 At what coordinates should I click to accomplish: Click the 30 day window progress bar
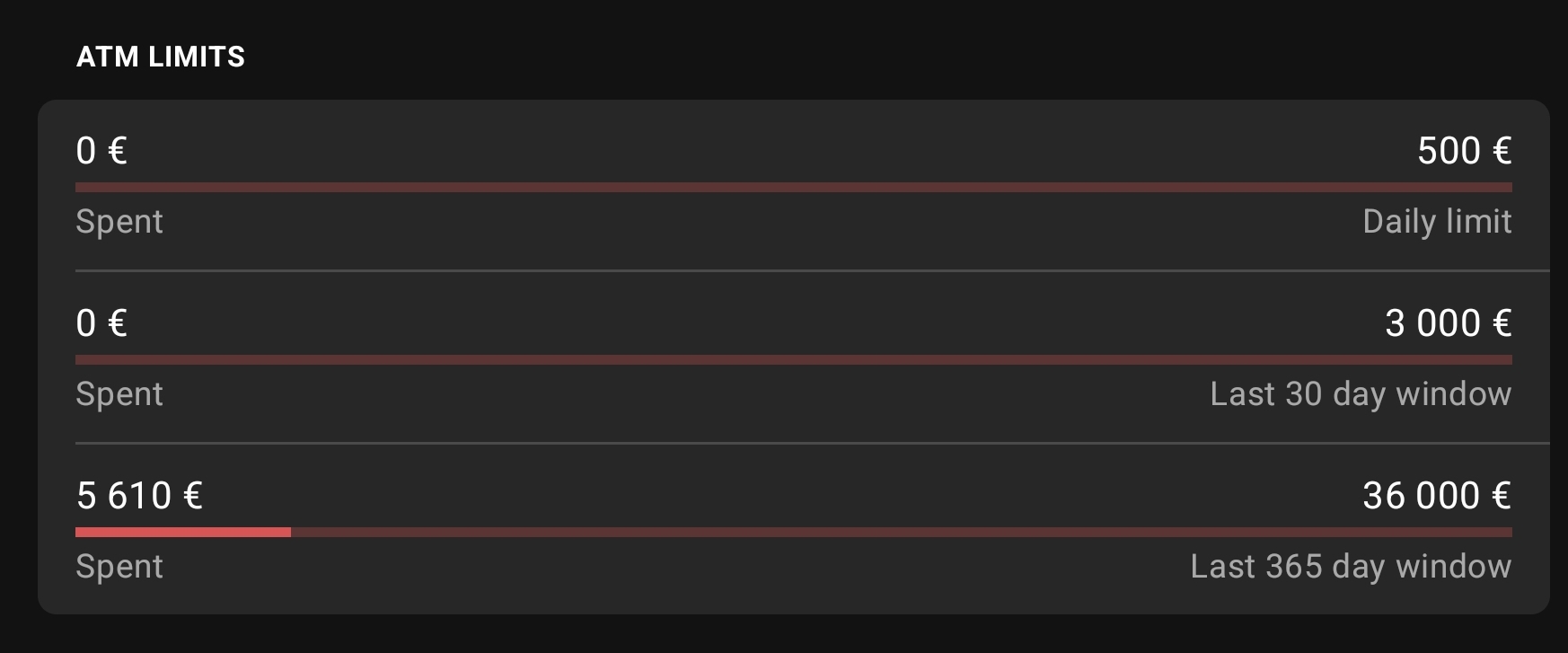pos(794,359)
